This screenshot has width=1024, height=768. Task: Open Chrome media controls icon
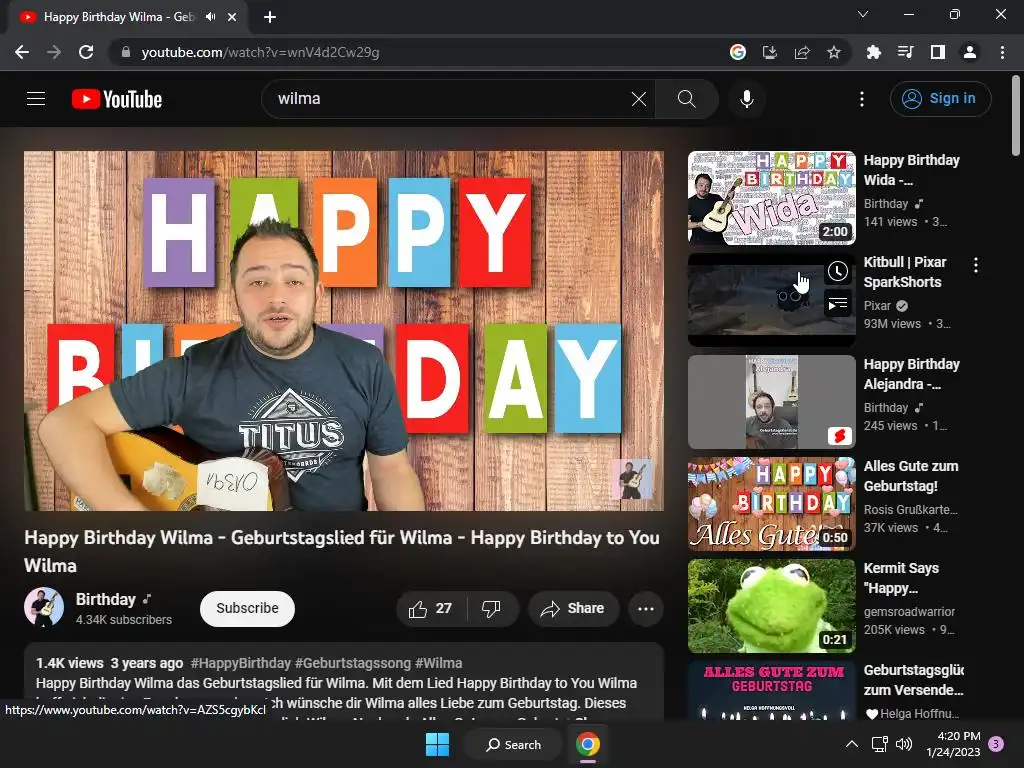[x=905, y=52]
